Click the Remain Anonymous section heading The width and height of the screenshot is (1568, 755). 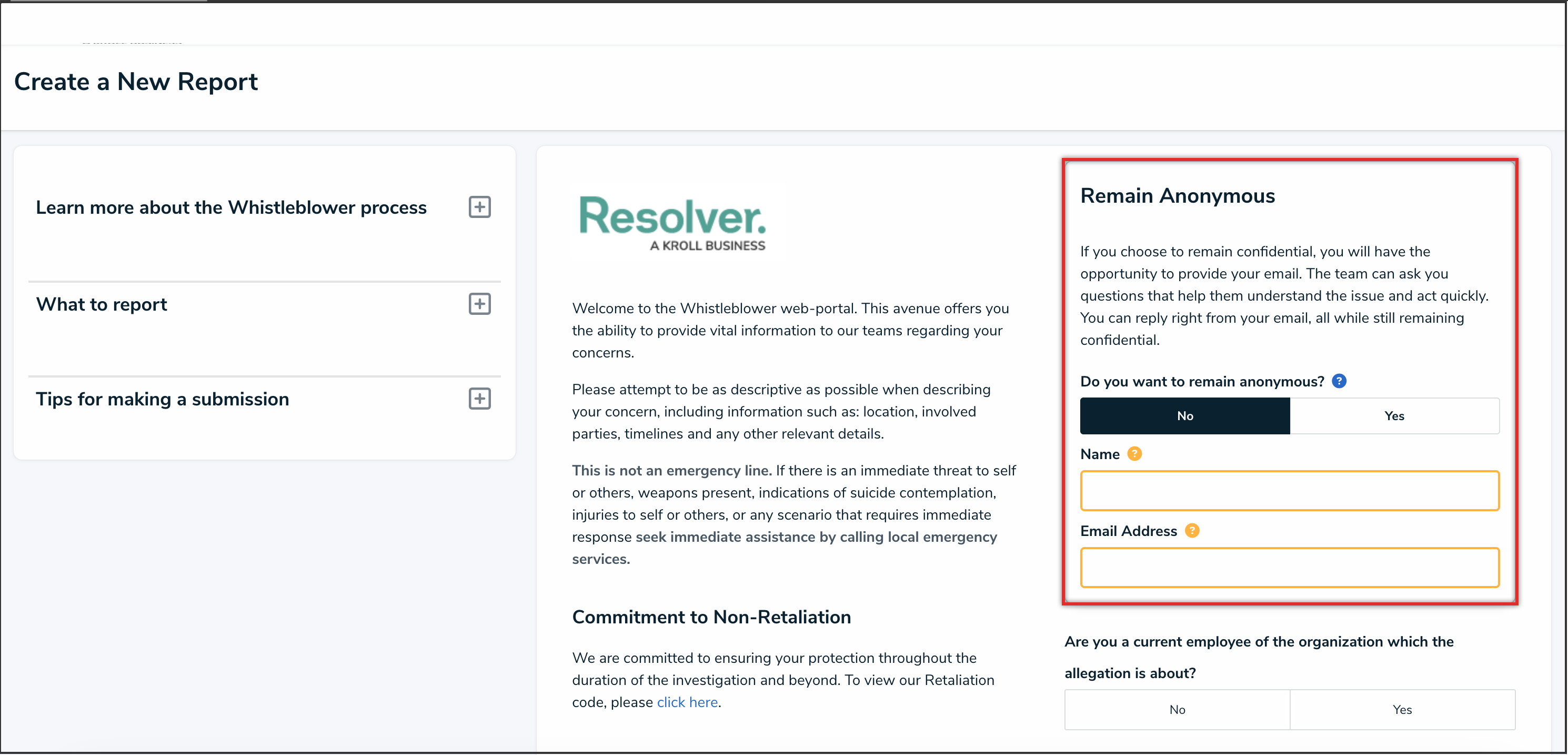point(1177,196)
